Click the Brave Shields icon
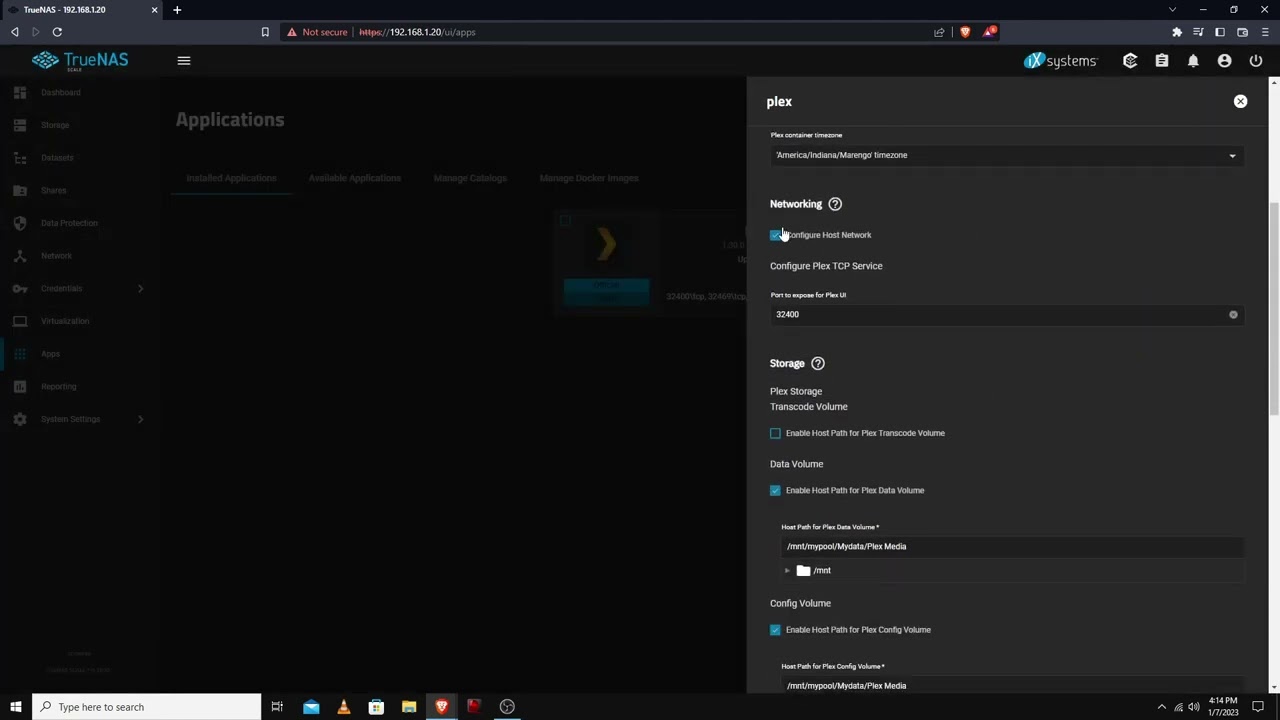The image size is (1280, 720). pyautogui.click(x=965, y=32)
